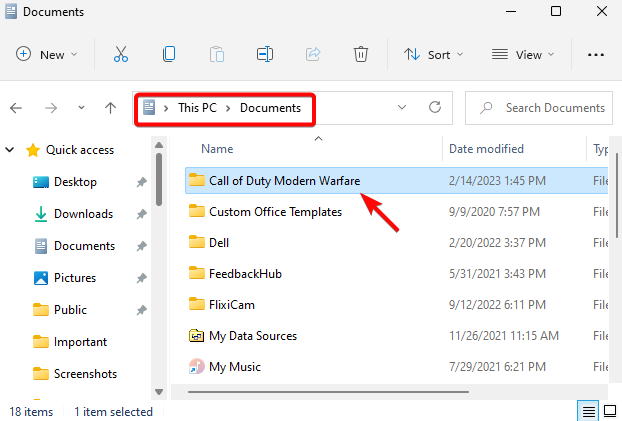This screenshot has height=421, width=622.
Task: Open the New dropdown menu
Action: tap(47, 54)
